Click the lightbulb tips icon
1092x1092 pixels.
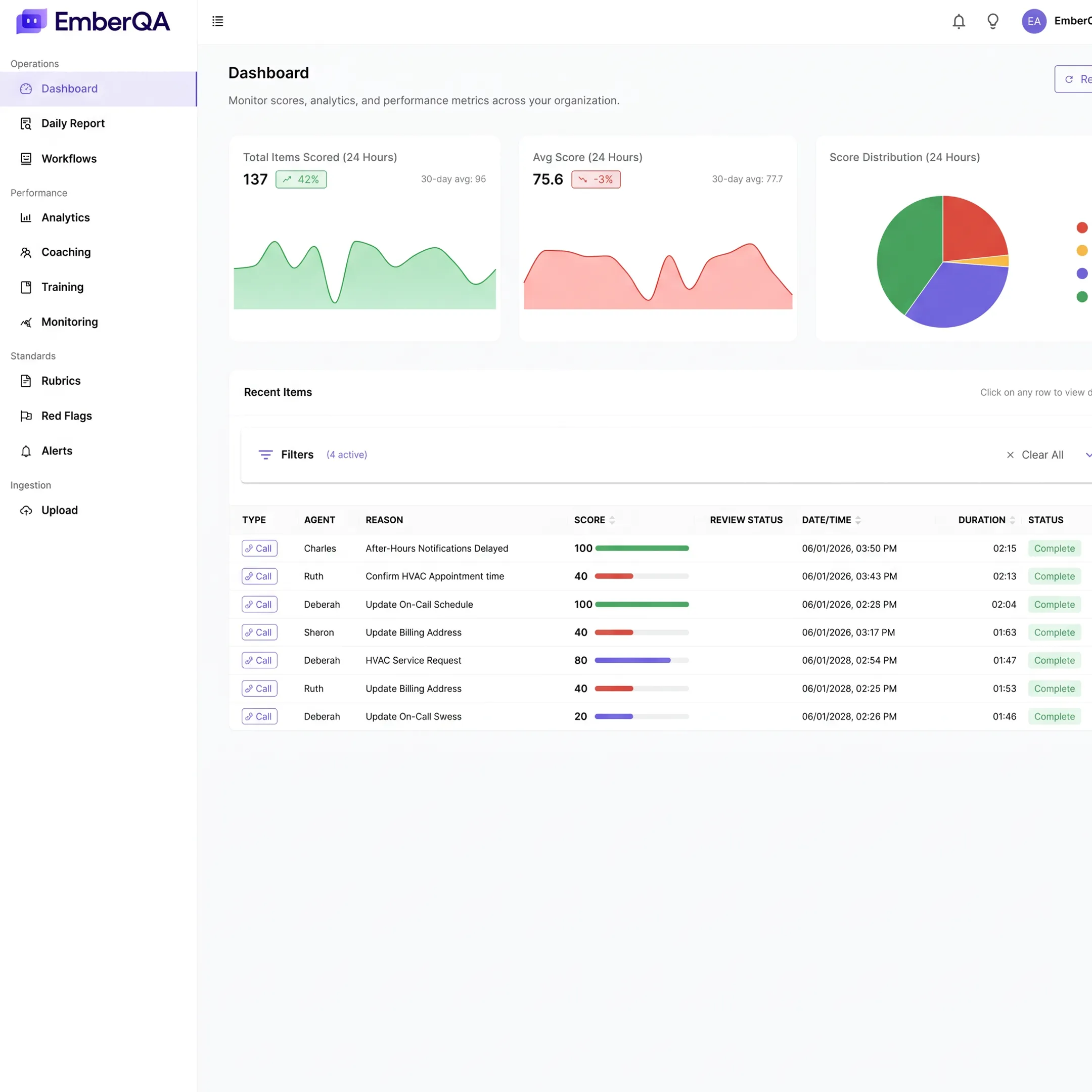pyautogui.click(x=992, y=21)
